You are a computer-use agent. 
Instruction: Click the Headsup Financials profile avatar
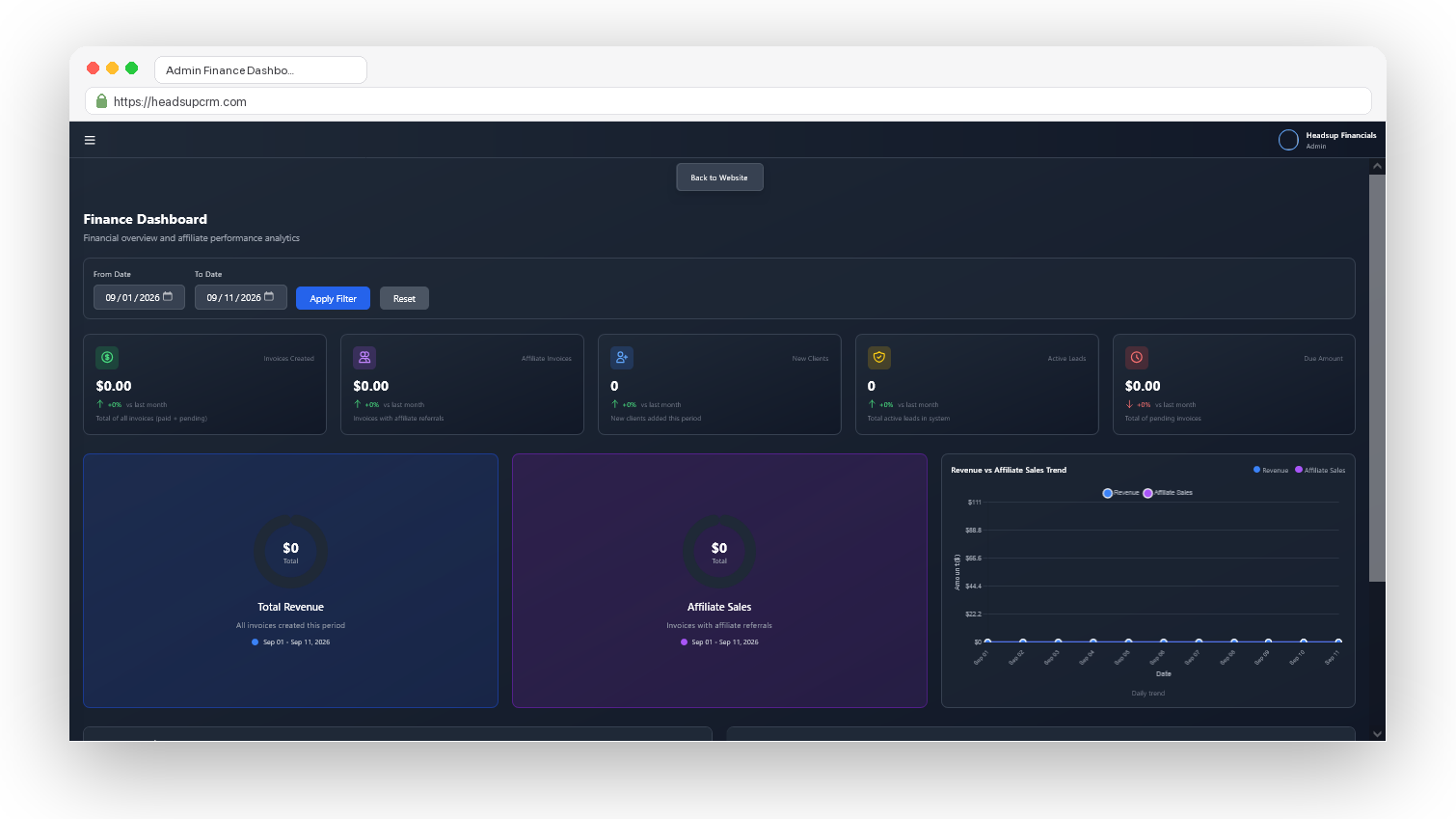click(1288, 140)
